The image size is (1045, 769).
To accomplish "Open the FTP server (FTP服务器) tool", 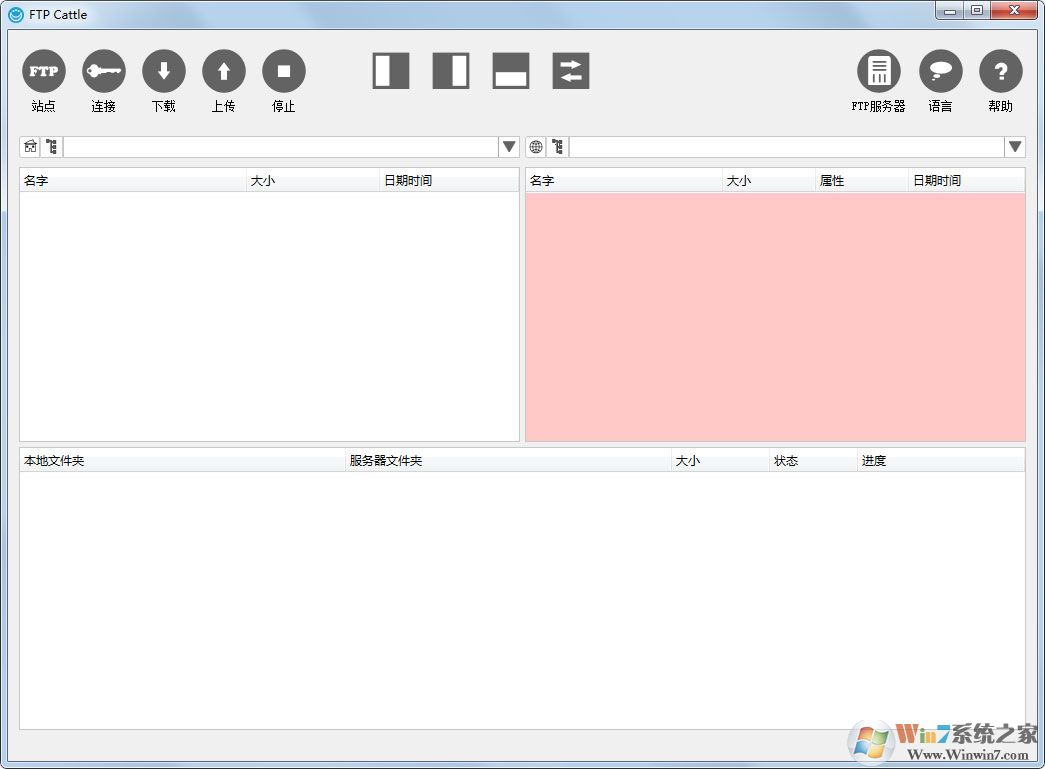I will tap(878, 72).
